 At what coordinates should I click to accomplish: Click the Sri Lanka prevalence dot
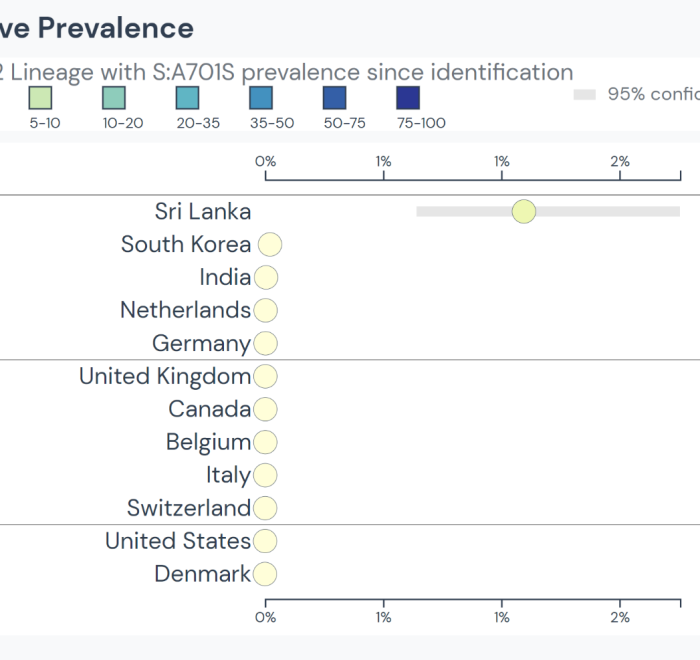(524, 211)
